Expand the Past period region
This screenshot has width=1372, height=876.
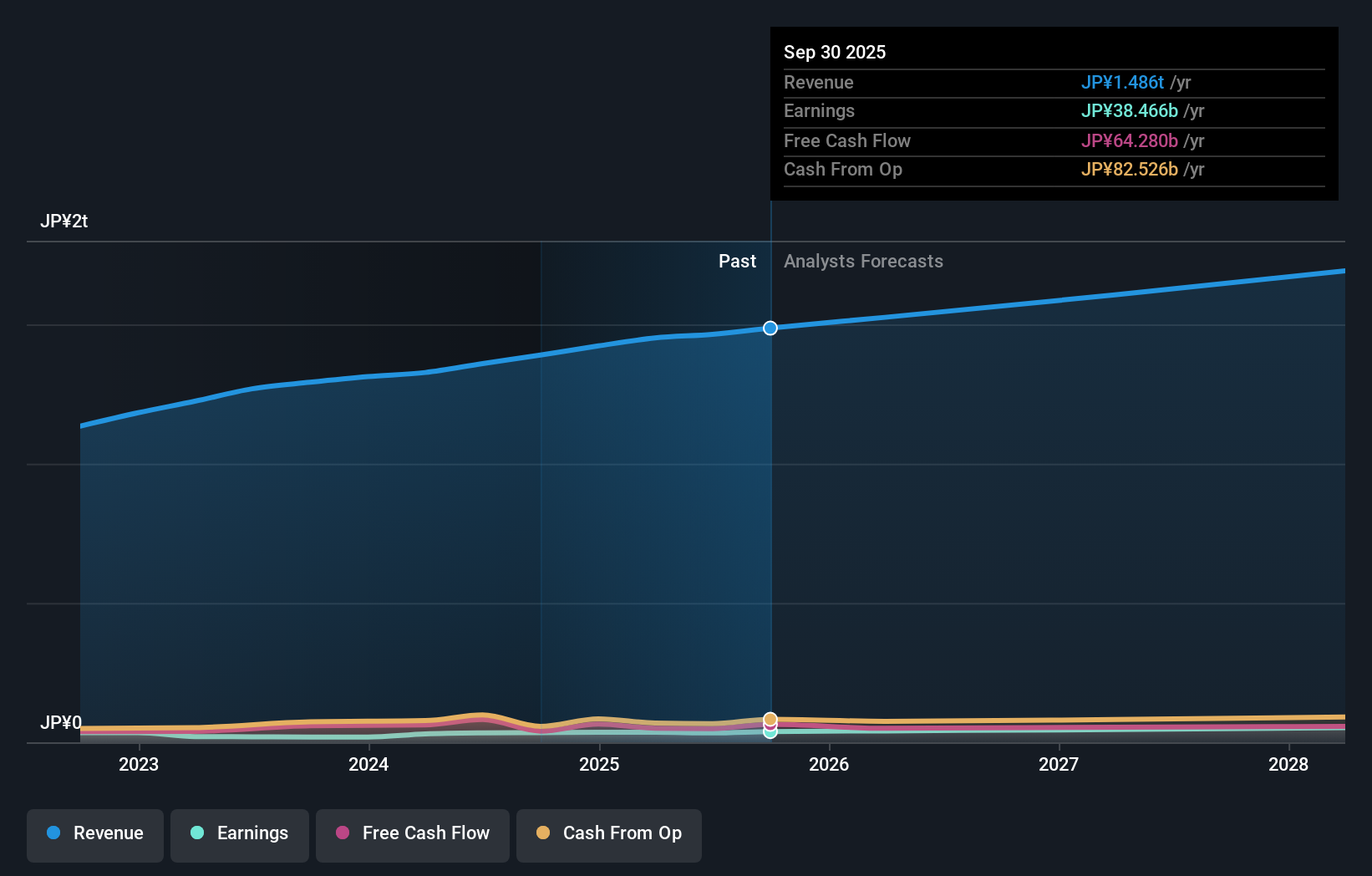[737, 261]
